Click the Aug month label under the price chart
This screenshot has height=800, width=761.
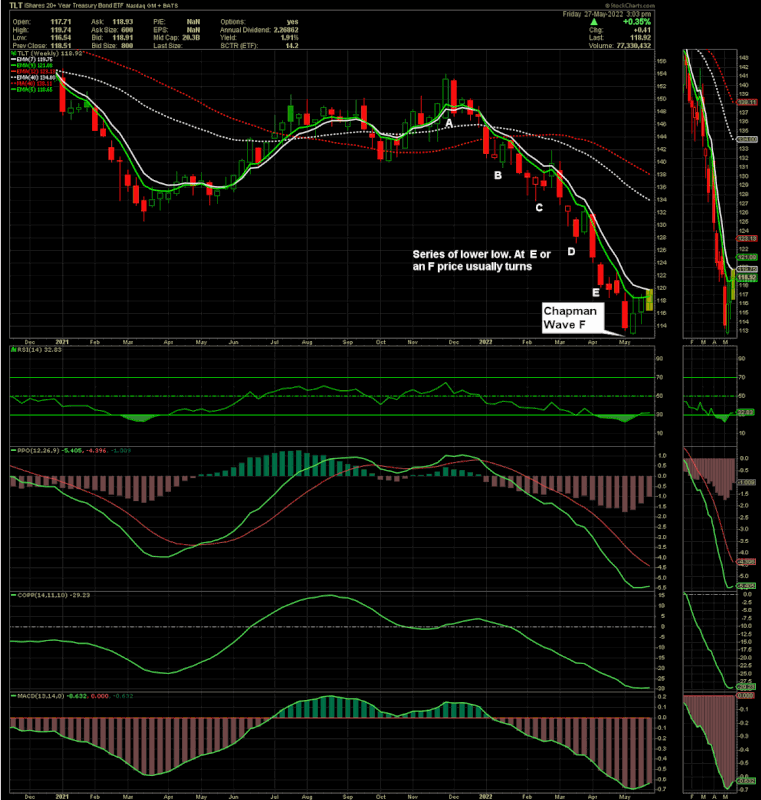307,342
